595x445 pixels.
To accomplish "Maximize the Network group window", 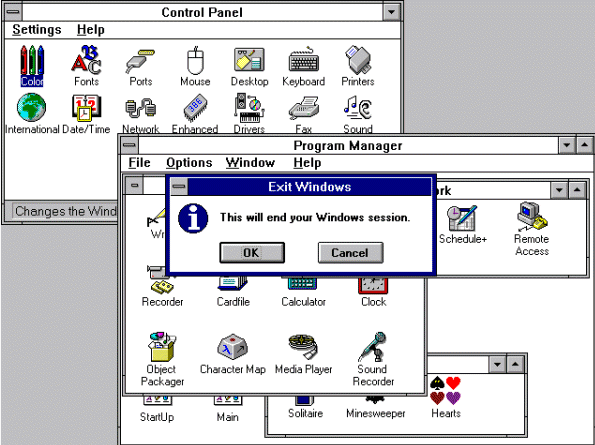I will click(x=577, y=190).
